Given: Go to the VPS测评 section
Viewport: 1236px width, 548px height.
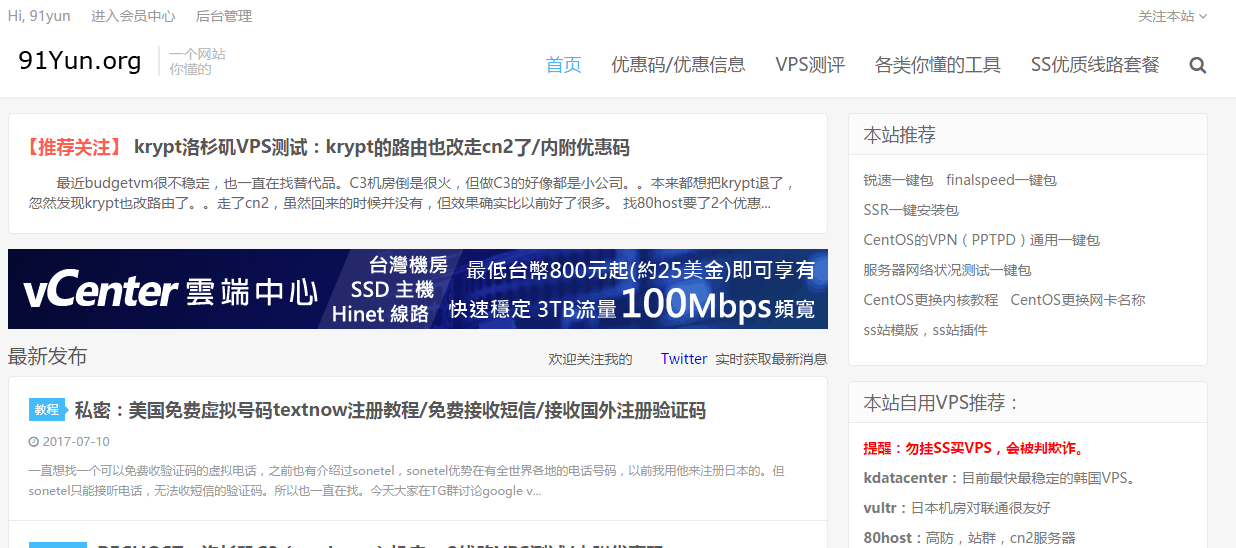Looking at the screenshot, I should point(809,65).
